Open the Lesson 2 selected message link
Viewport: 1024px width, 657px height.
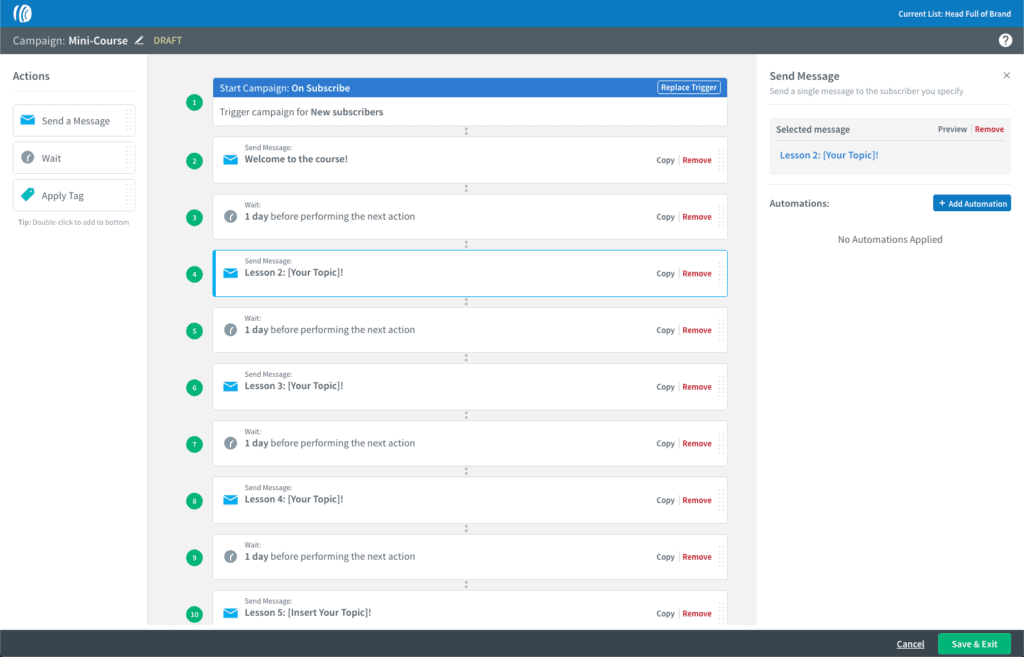[x=828, y=155]
